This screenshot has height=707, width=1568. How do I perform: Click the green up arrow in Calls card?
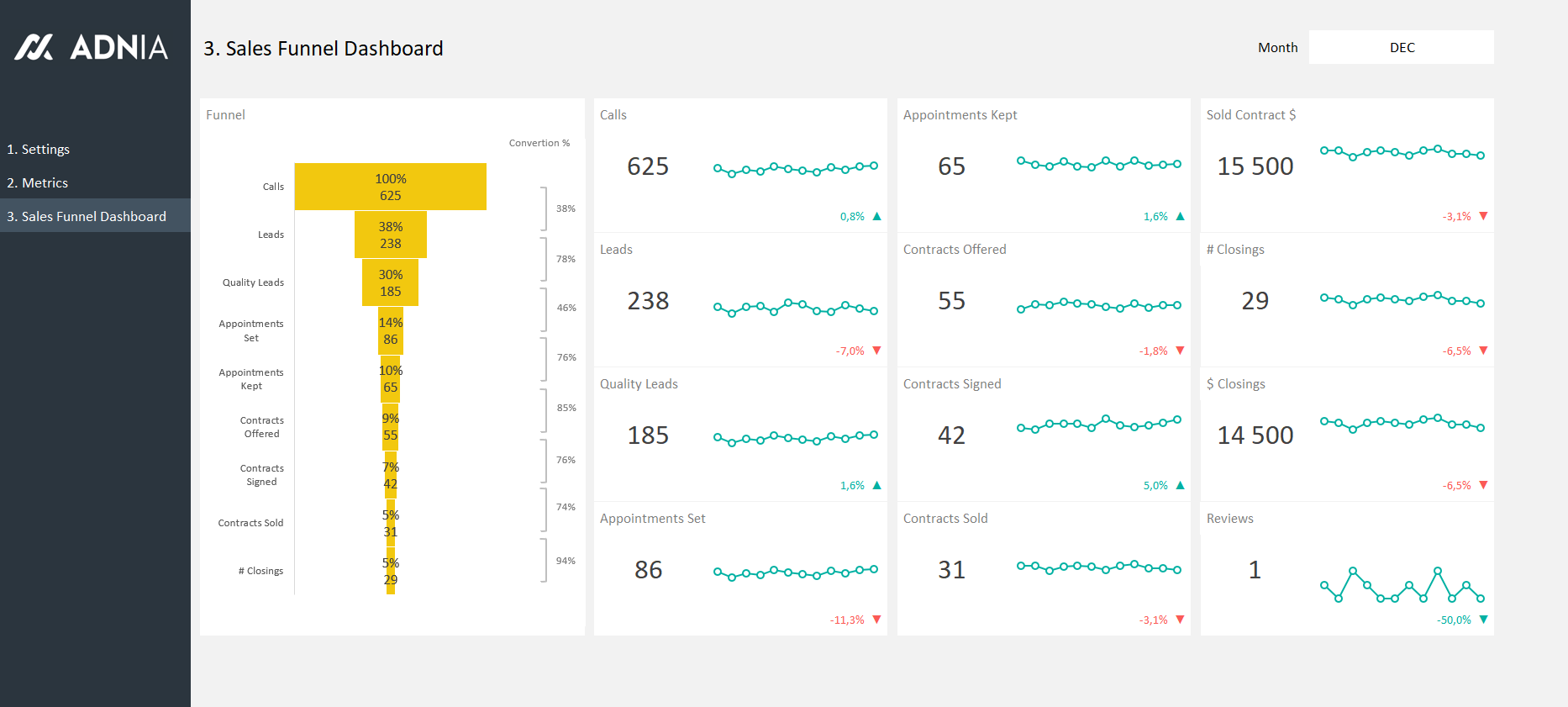click(876, 217)
